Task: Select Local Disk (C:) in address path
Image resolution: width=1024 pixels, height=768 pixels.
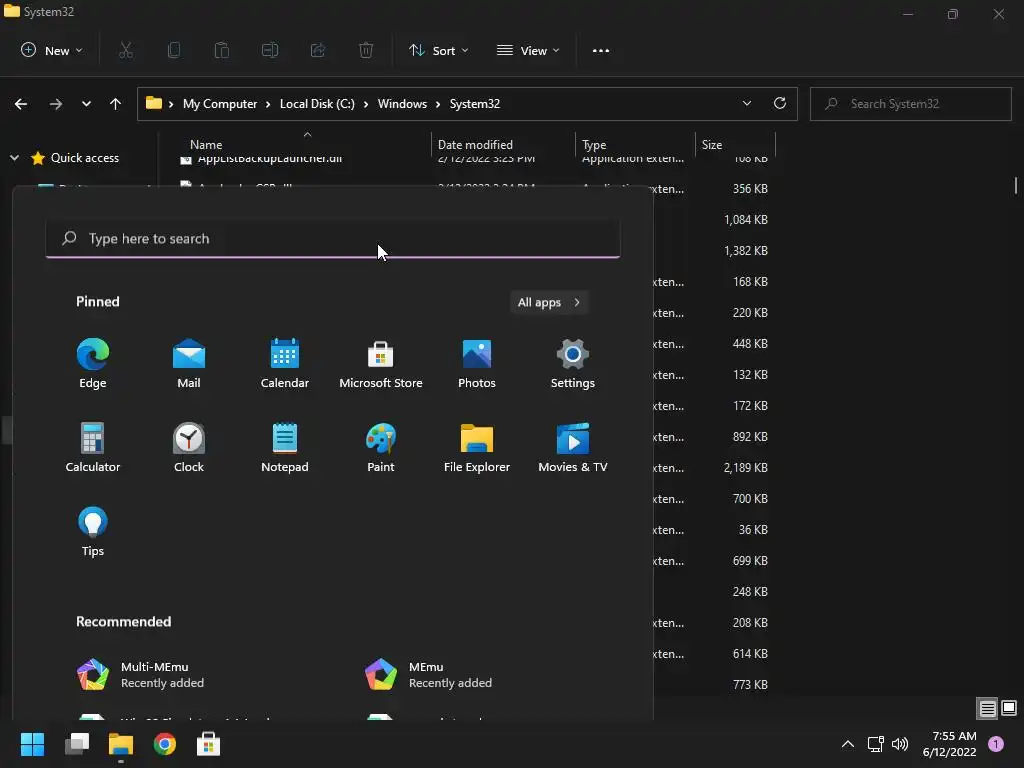Action: click(317, 104)
